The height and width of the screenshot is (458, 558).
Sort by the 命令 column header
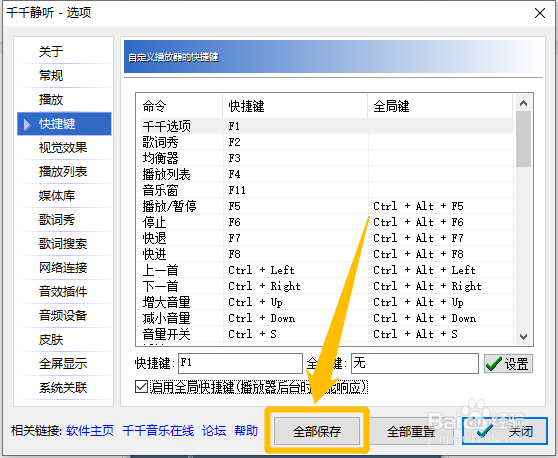180,106
